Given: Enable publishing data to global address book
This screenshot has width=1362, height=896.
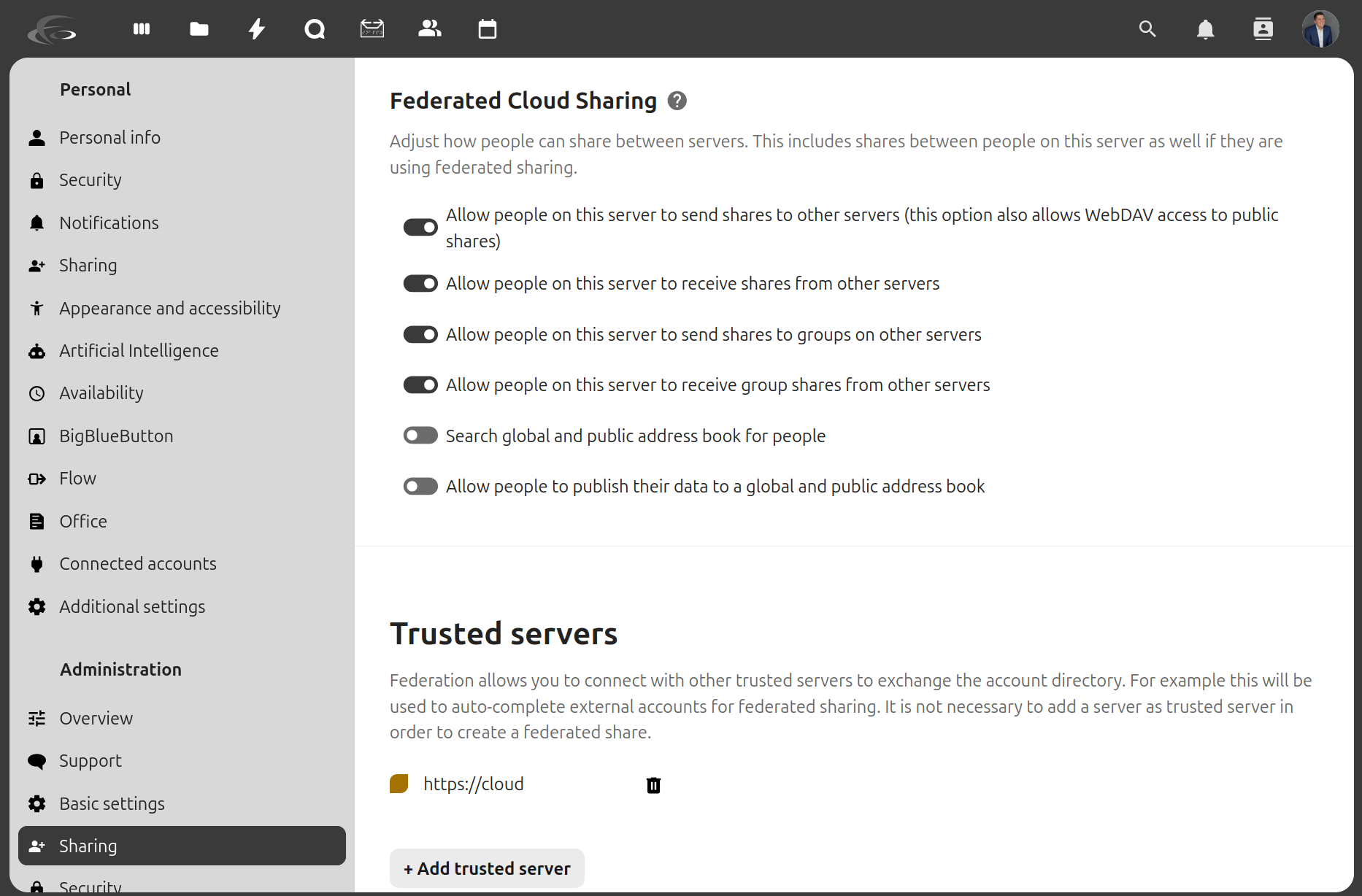Looking at the screenshot, I should coord(420,487).
